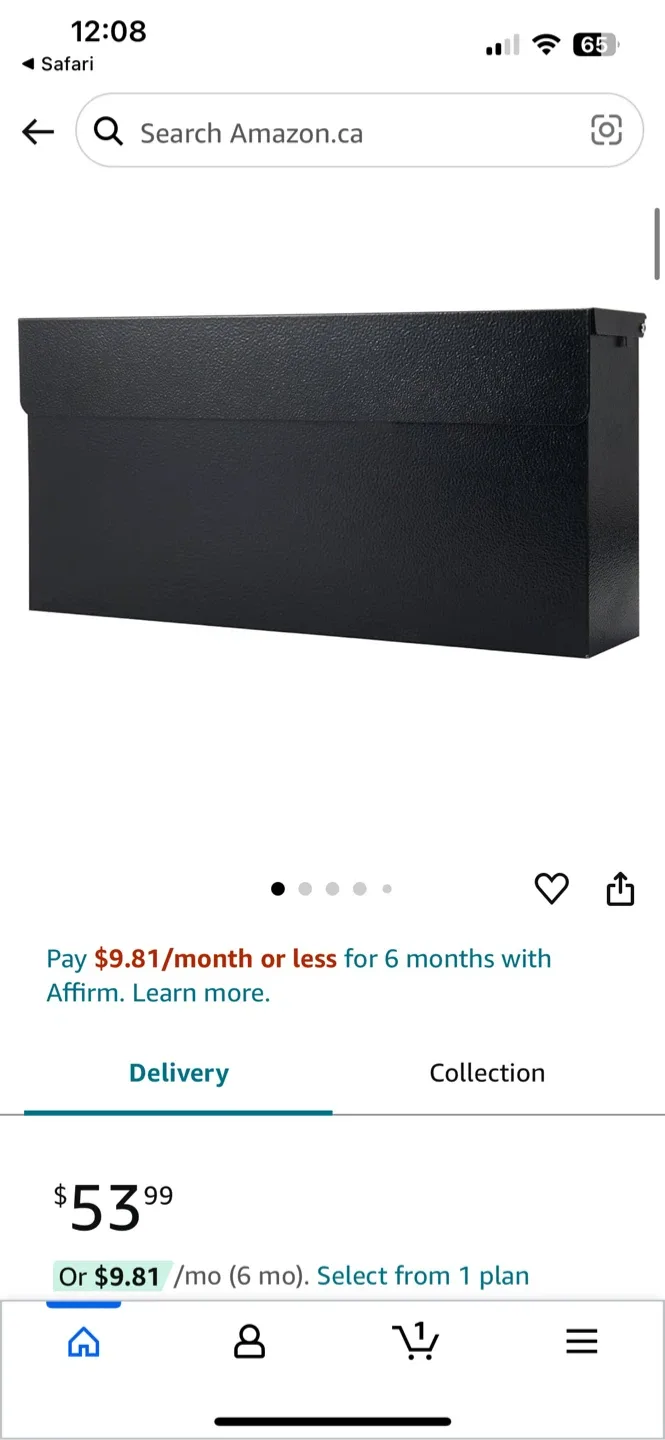Screen dimensions: 665x1440
Task: Switch to the Delivery tab
Action: 178,1074
